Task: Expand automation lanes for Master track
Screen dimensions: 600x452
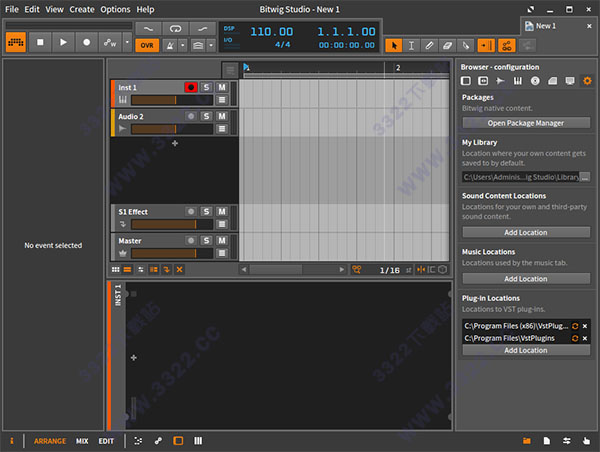Action: (222, 253)
